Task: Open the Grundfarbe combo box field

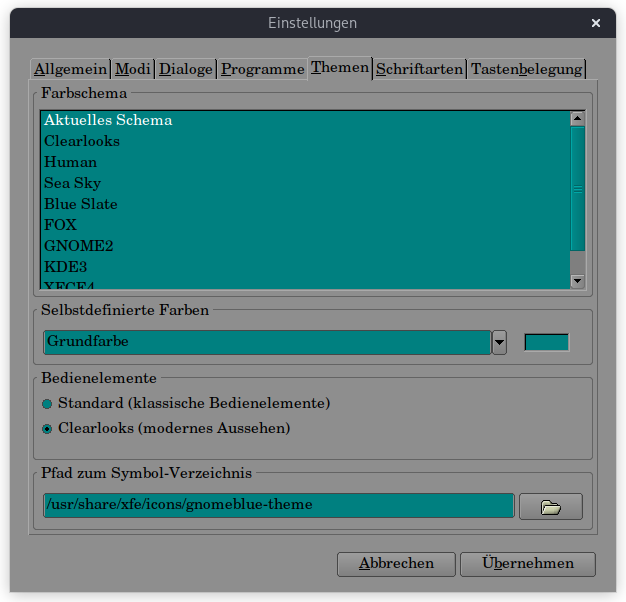Action: [267, 342]
